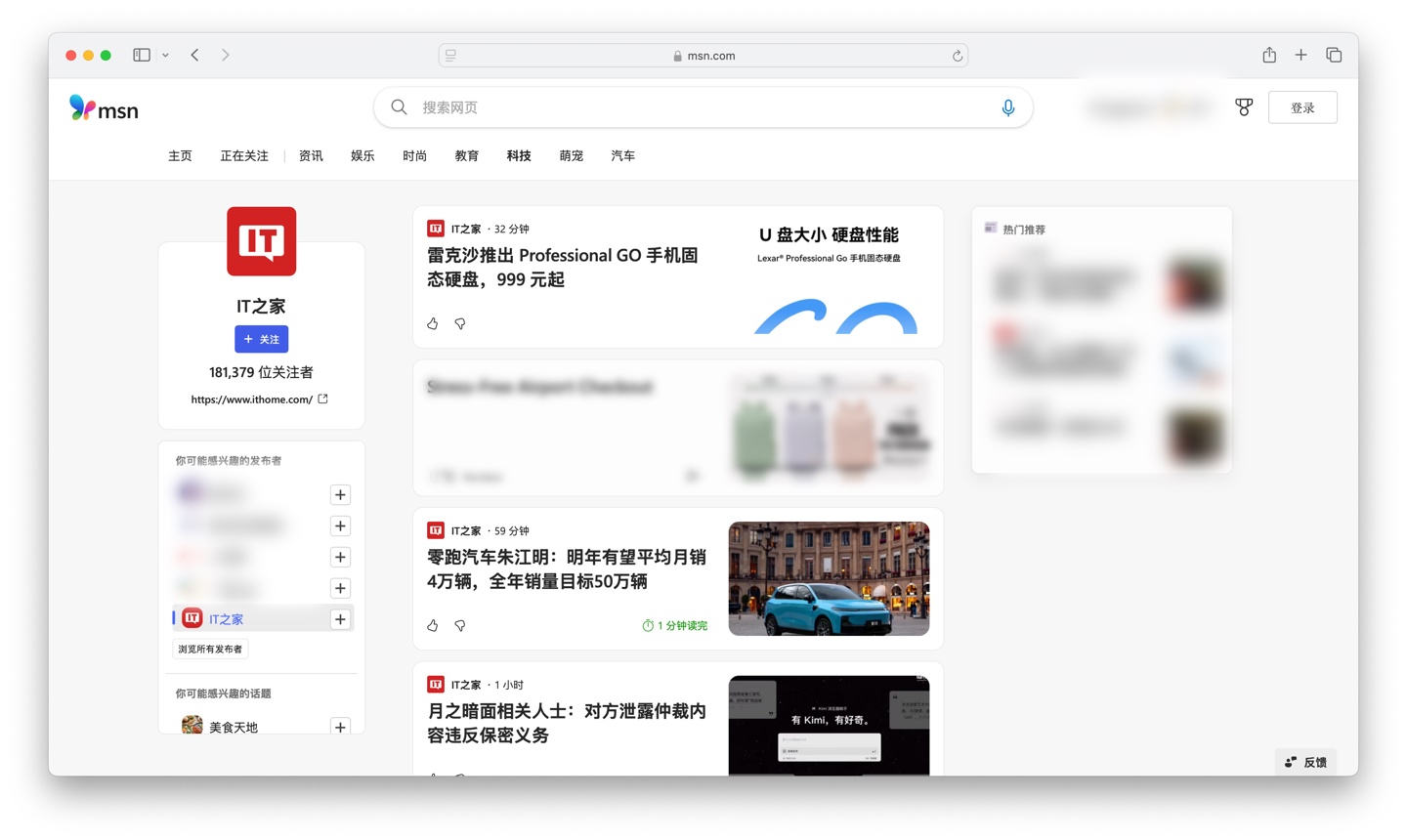The width and height of the screenshot is (1407, 840).
Task: Click the MSN logo
Action: click(102, 107)
